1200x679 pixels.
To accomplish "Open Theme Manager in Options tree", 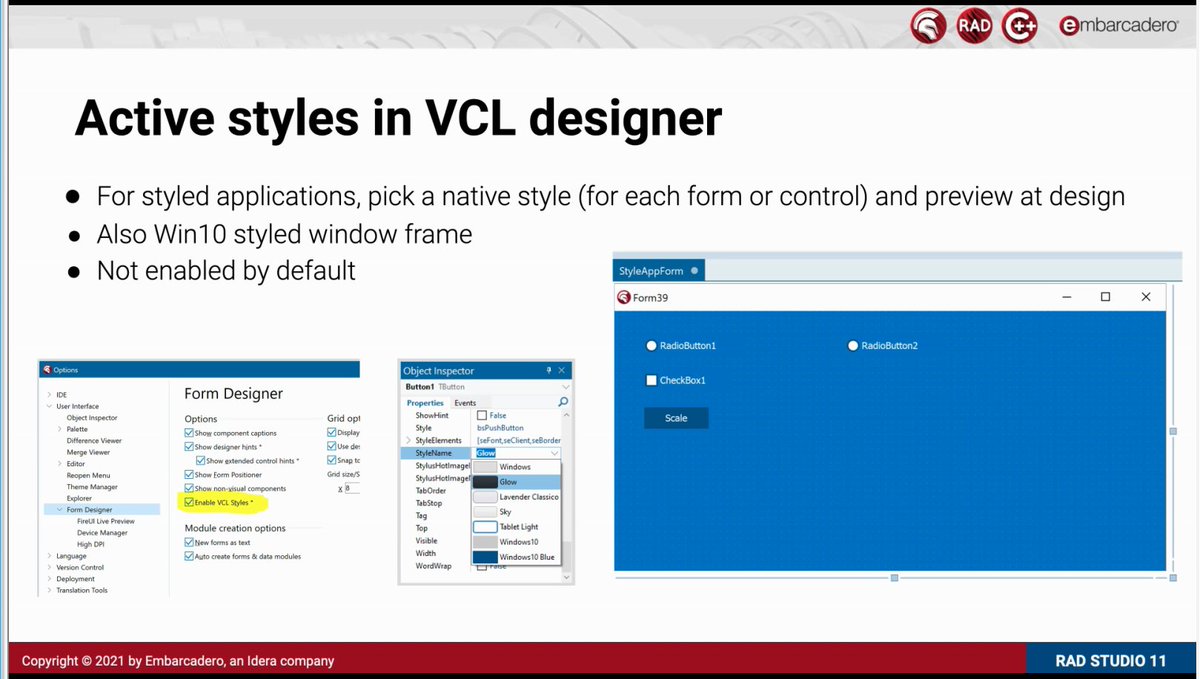I will (92, 487).
